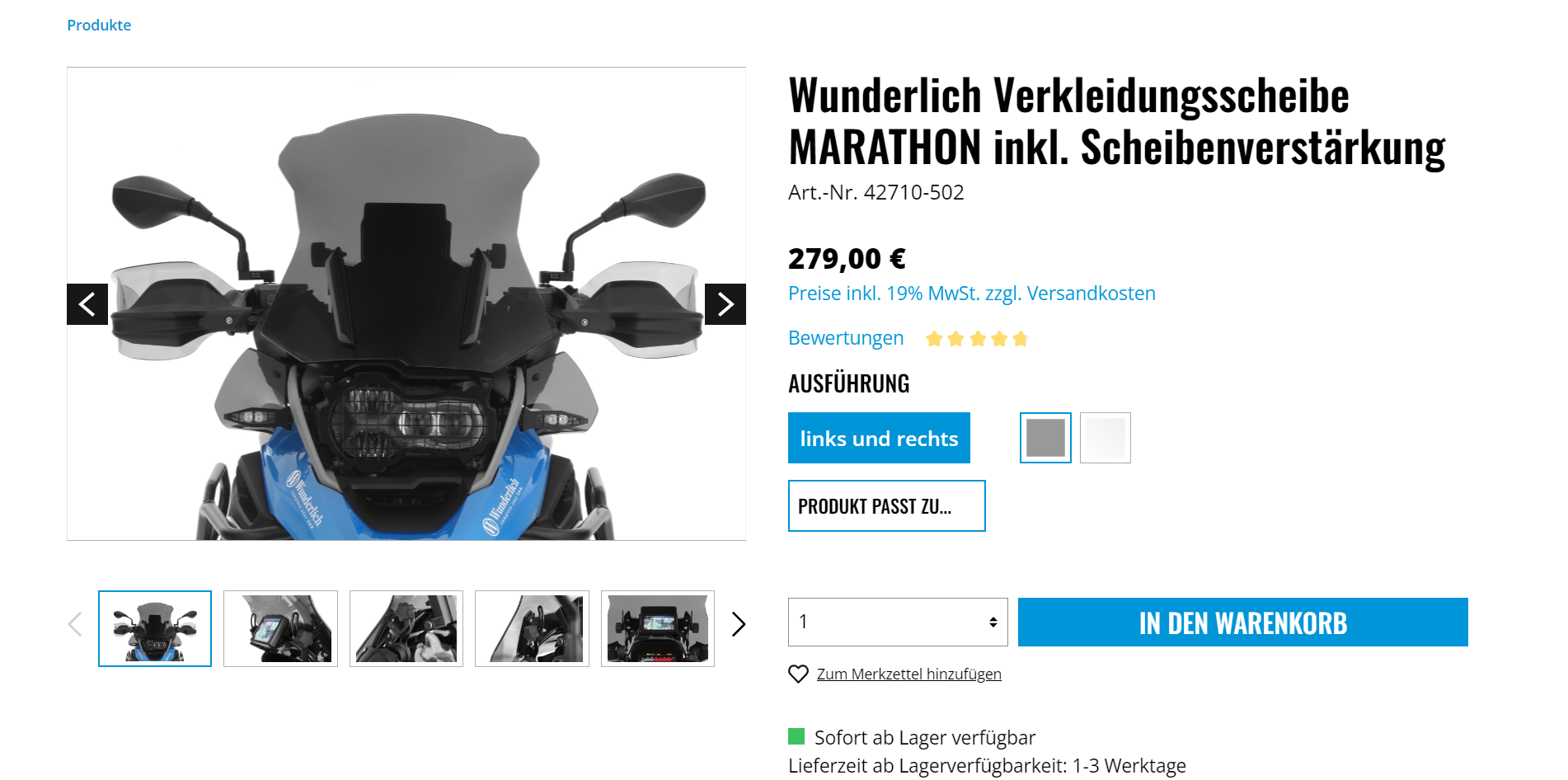
Task: Click the green stock availability indicator
Action: (796, 736)
